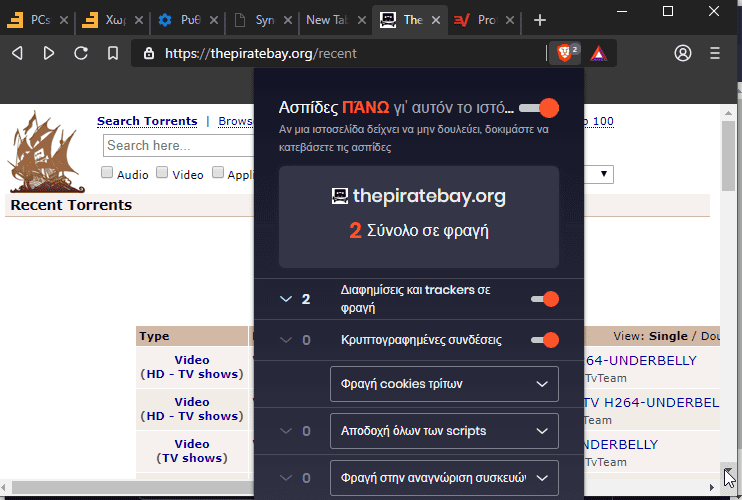Open the user profile icon

click(682, 53)
